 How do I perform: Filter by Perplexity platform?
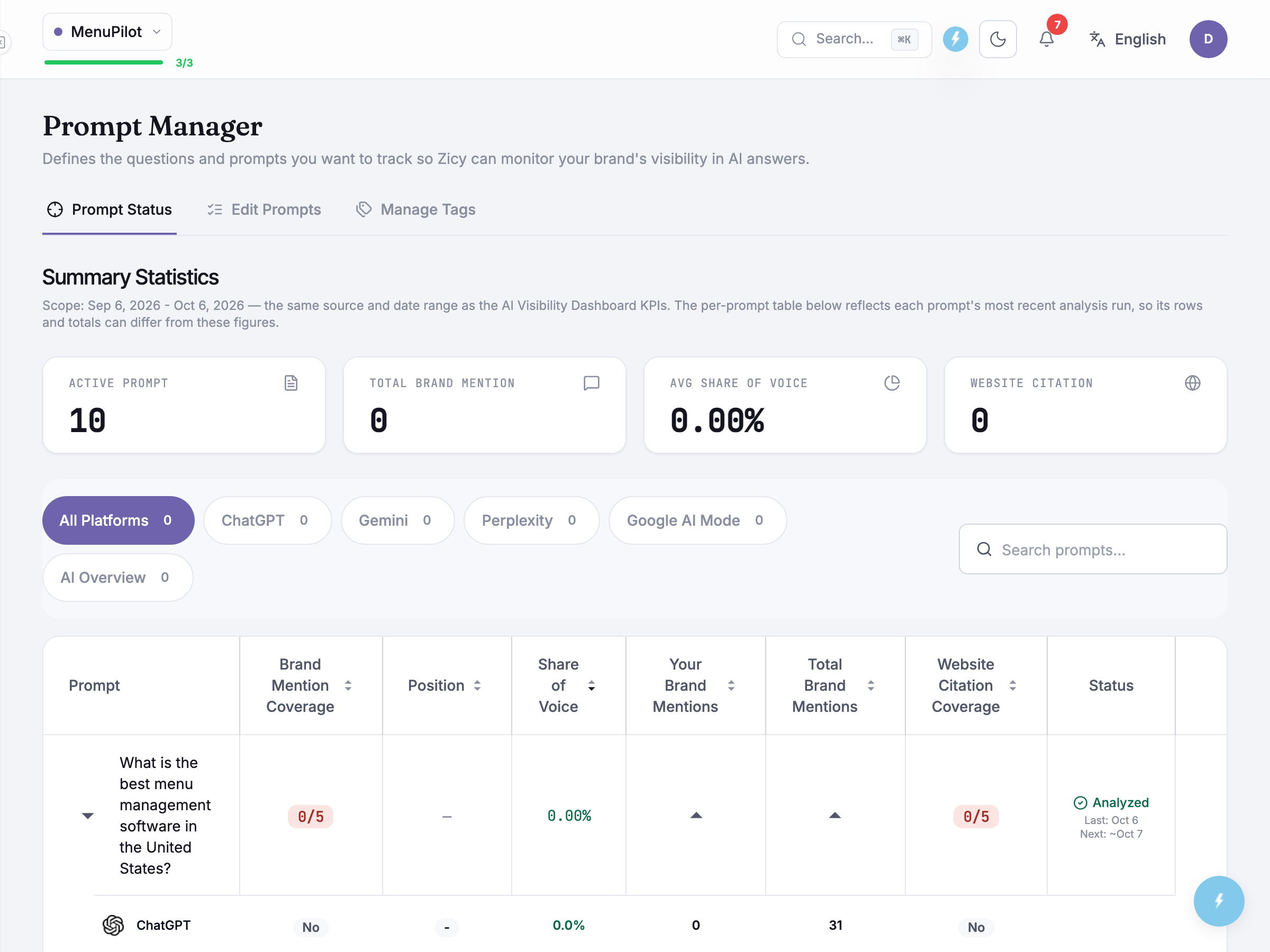coord(531,520)
